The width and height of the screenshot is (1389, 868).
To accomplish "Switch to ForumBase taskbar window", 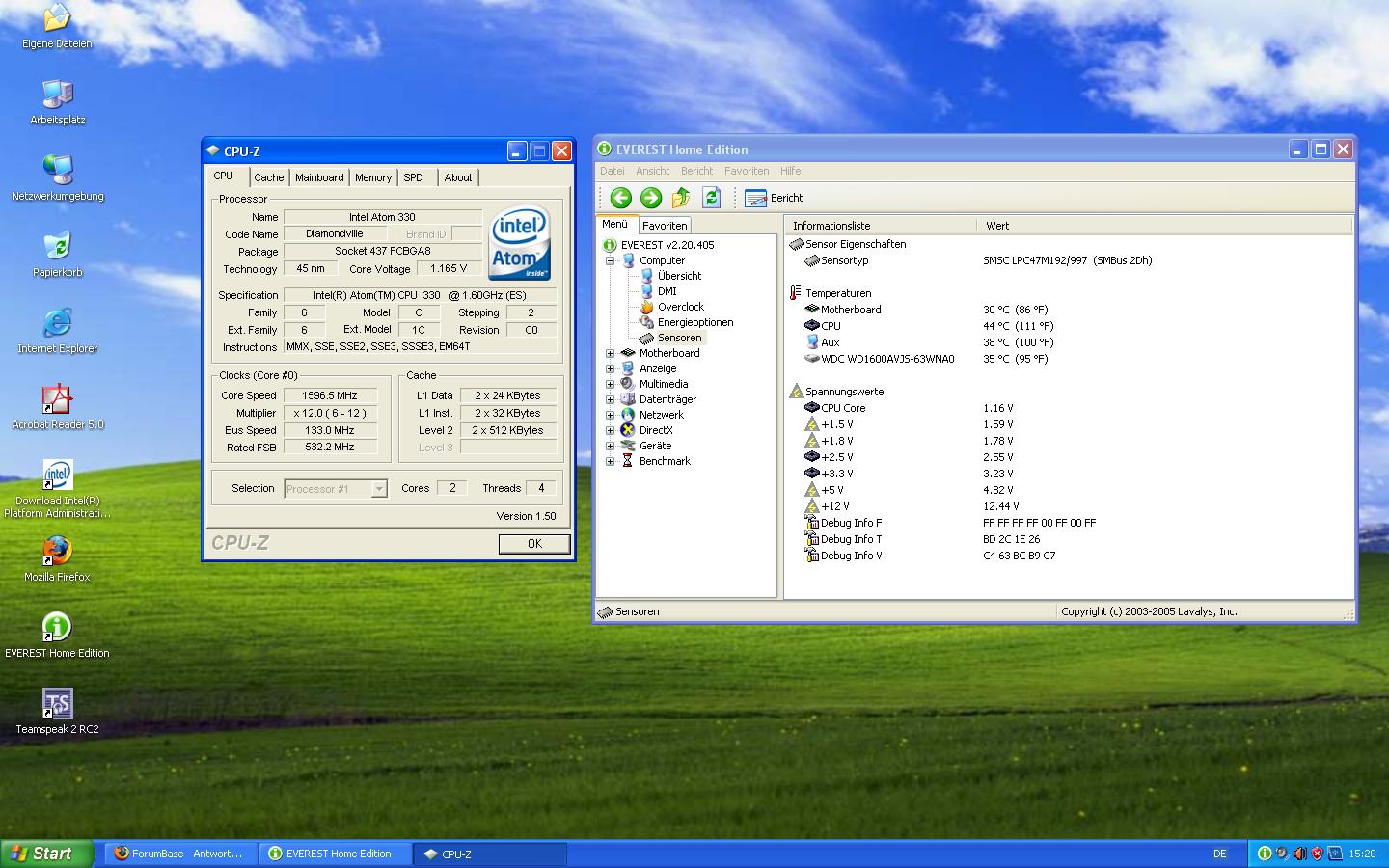I will click(x=179, y=854).
